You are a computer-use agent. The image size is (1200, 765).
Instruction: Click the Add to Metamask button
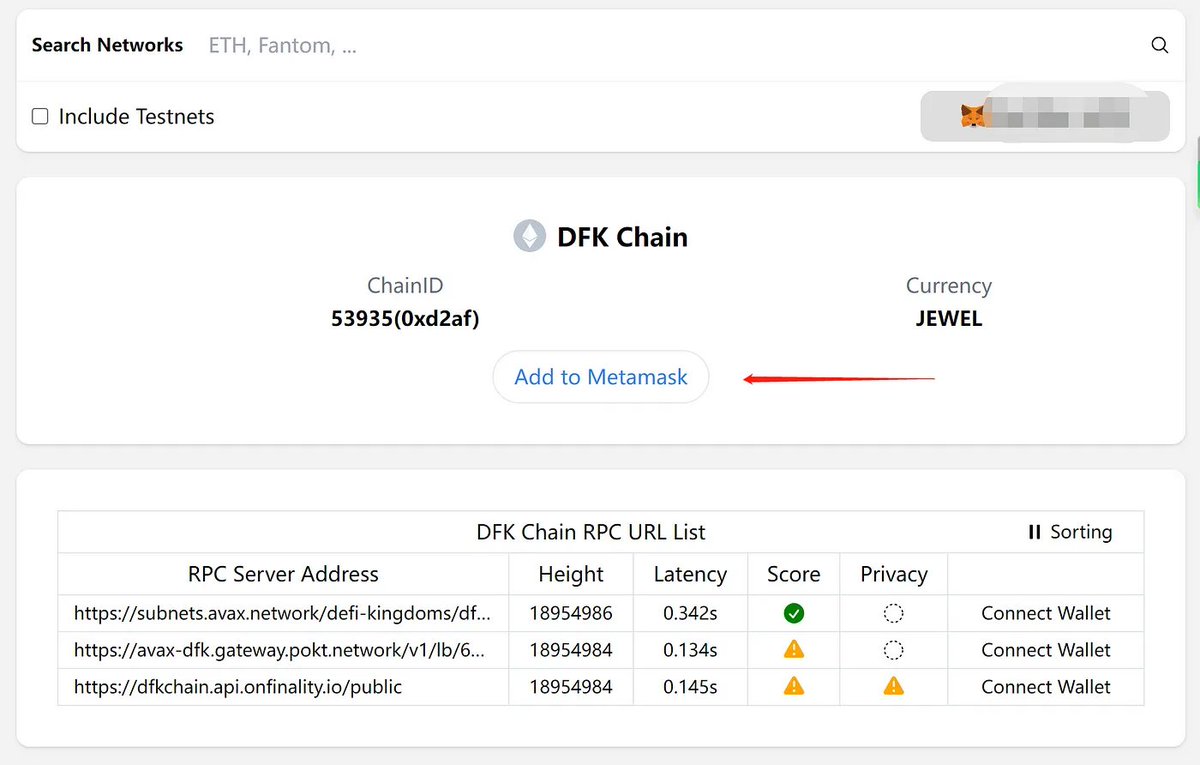600,377
